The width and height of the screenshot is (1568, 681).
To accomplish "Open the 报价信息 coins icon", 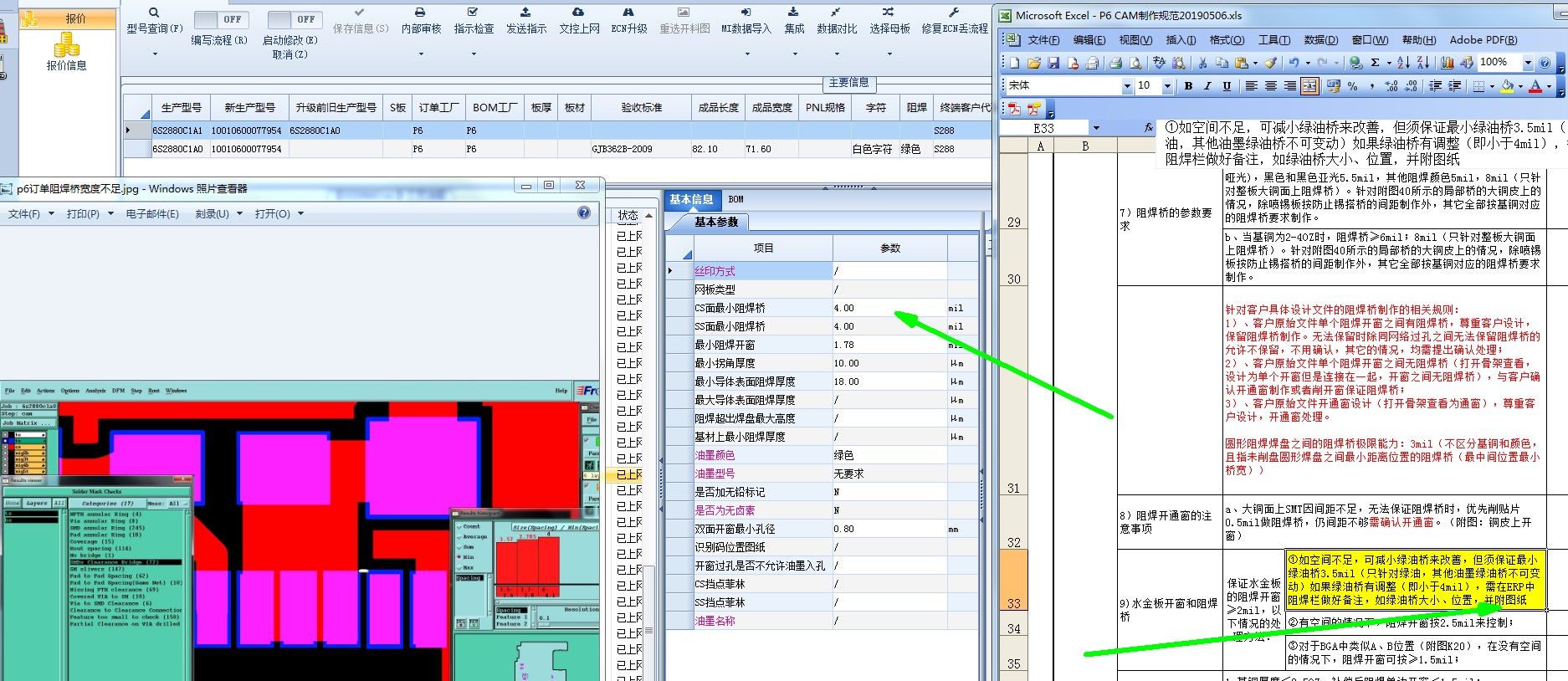I will pos(66,45).
